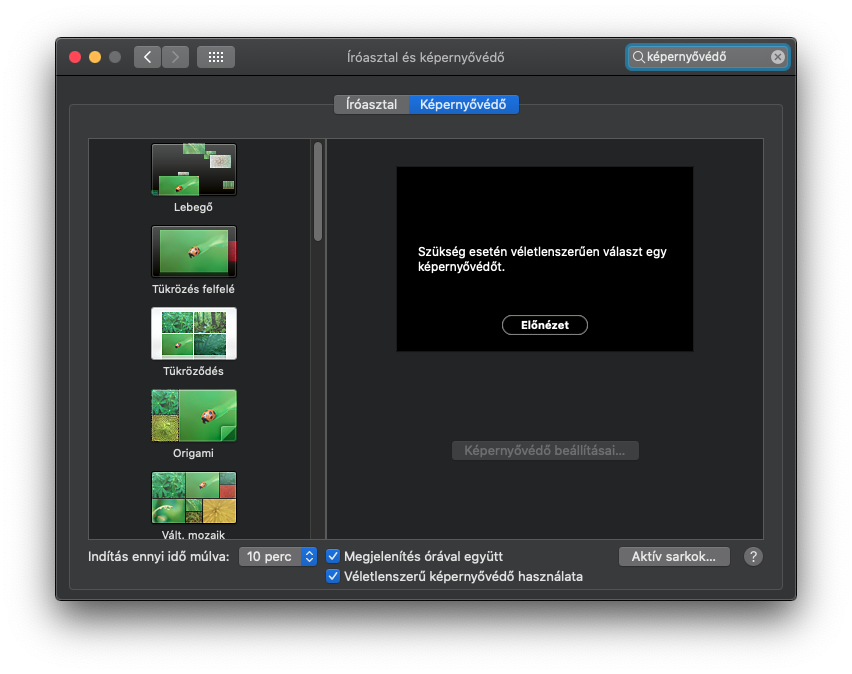Minimize the window with the yellow button
852x674 pixels.
pyautogui.click(x=95, y=57)
